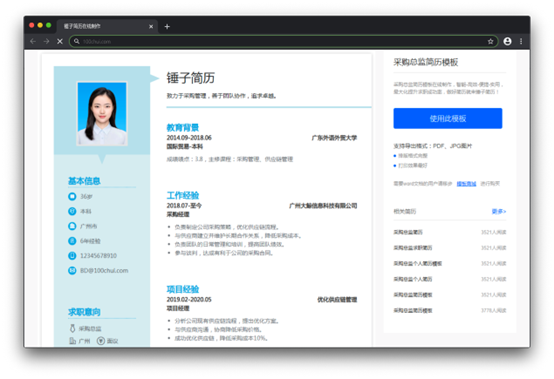Click the 基本信息 sidebar heading

84,181
